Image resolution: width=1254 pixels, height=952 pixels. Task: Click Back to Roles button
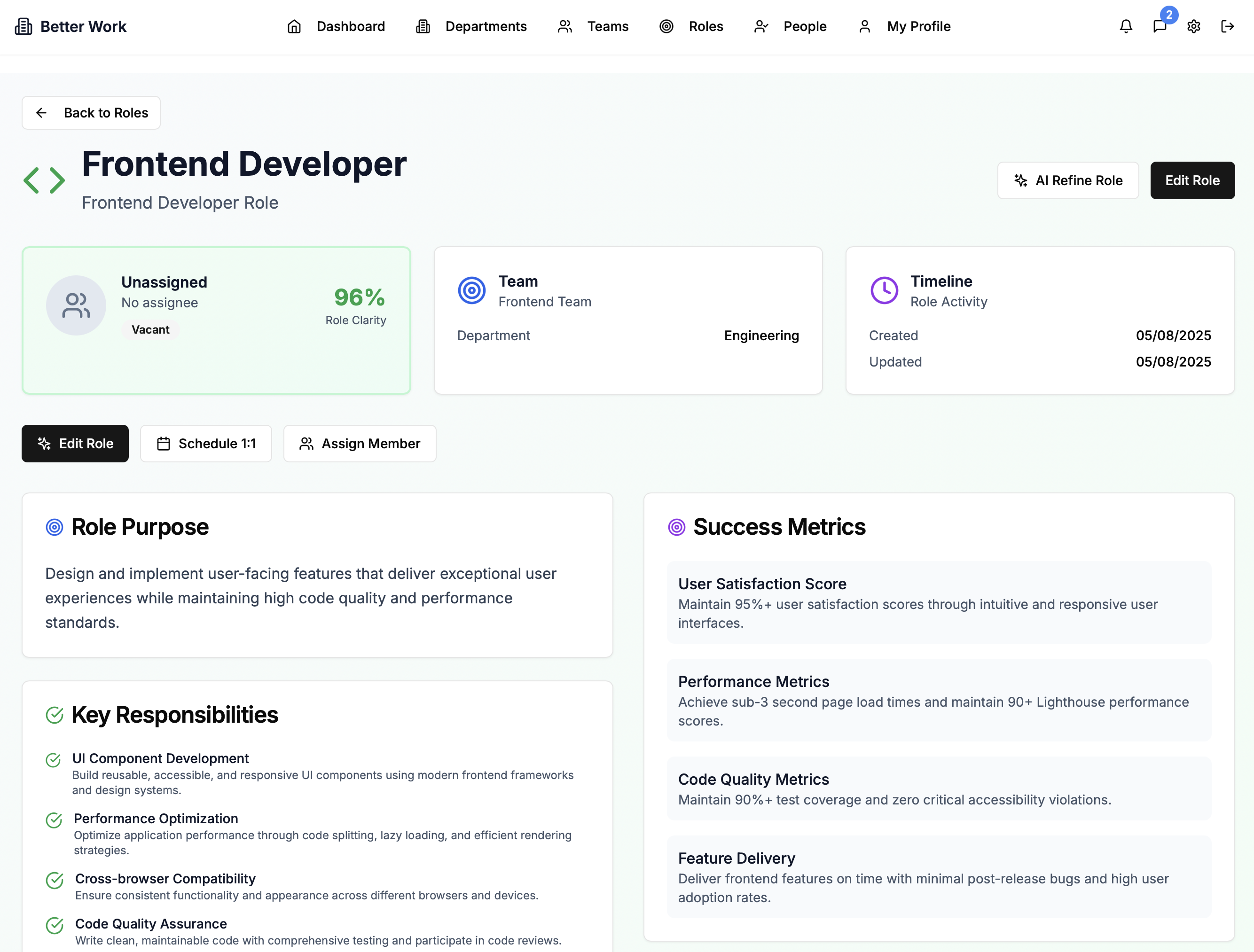tap(91, 113)
